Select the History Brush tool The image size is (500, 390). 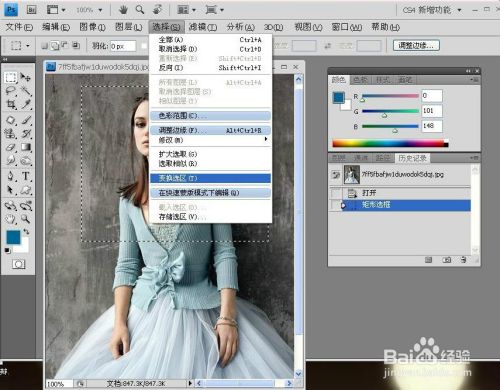[x=26, y=134]
